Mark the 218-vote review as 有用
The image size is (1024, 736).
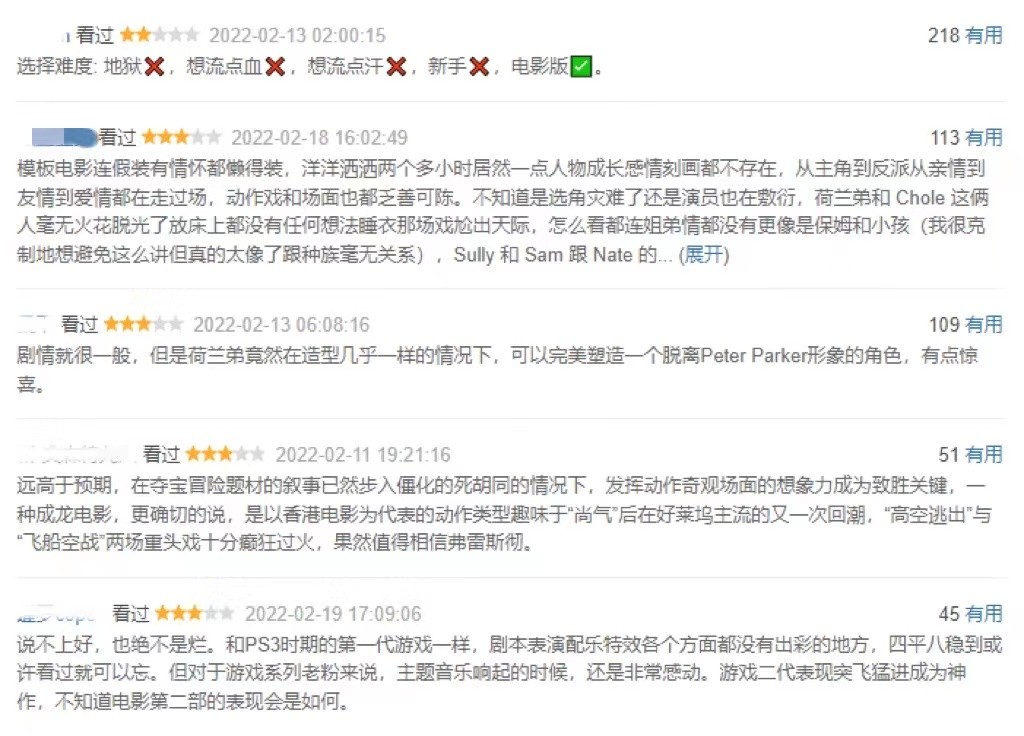tap(984, 35)
